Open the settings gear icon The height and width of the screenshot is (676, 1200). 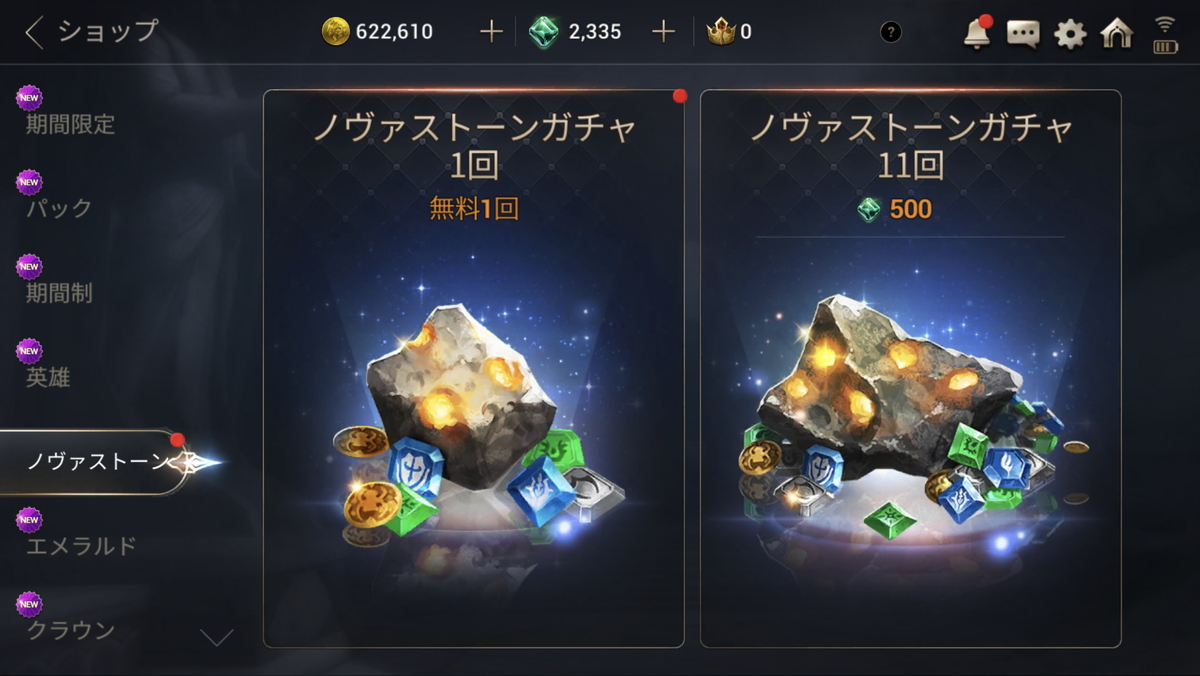(x=1070, y=34)
